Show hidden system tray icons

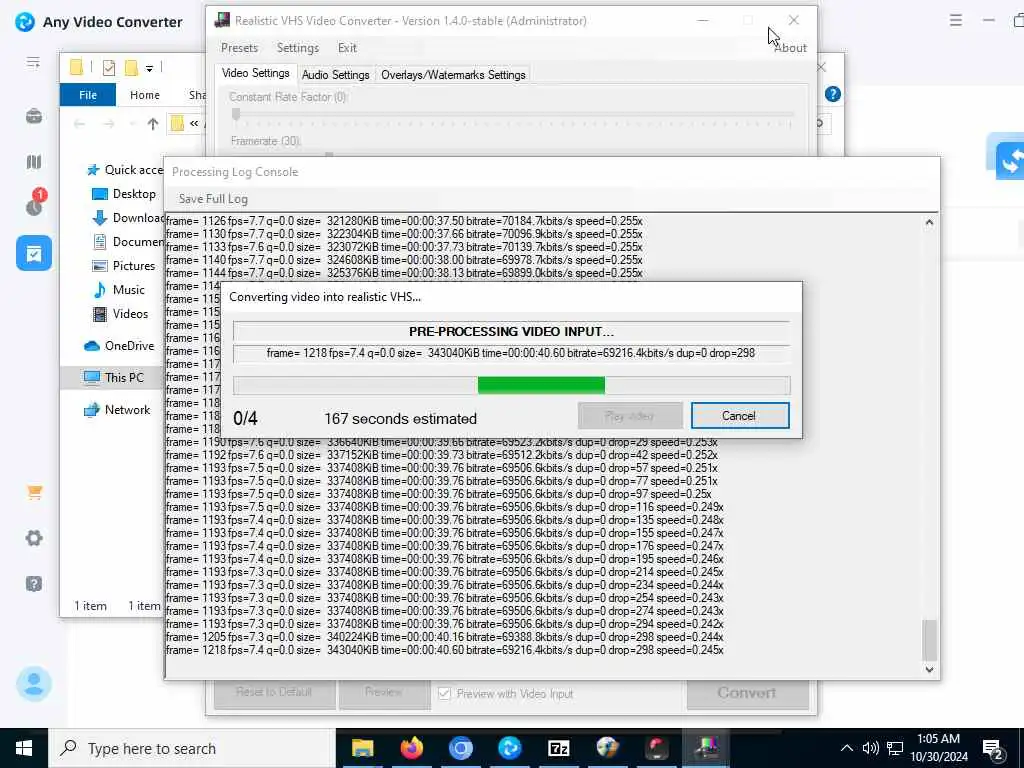pyautogui.click(x=846, y=748)
